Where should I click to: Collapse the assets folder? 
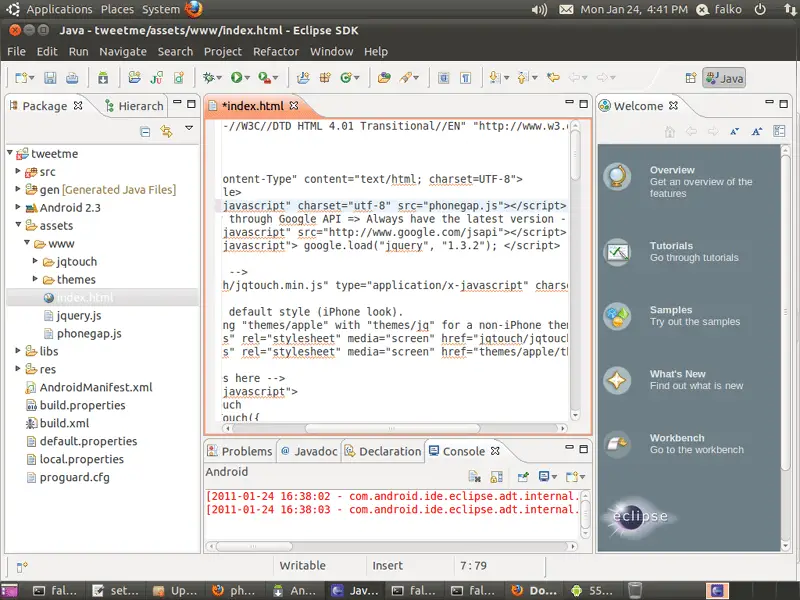(x=18, y=224)
